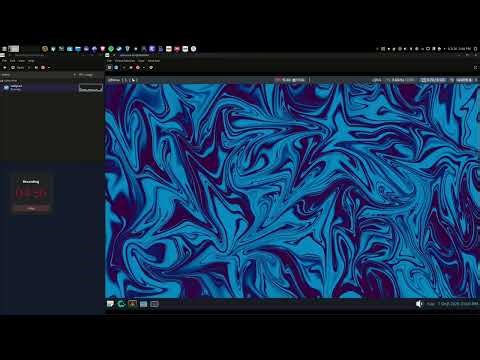Image resolution: width=480 pixels, height=360 pixels.
Task: Click guest volume speaker icon
Action: click(419, 304)
